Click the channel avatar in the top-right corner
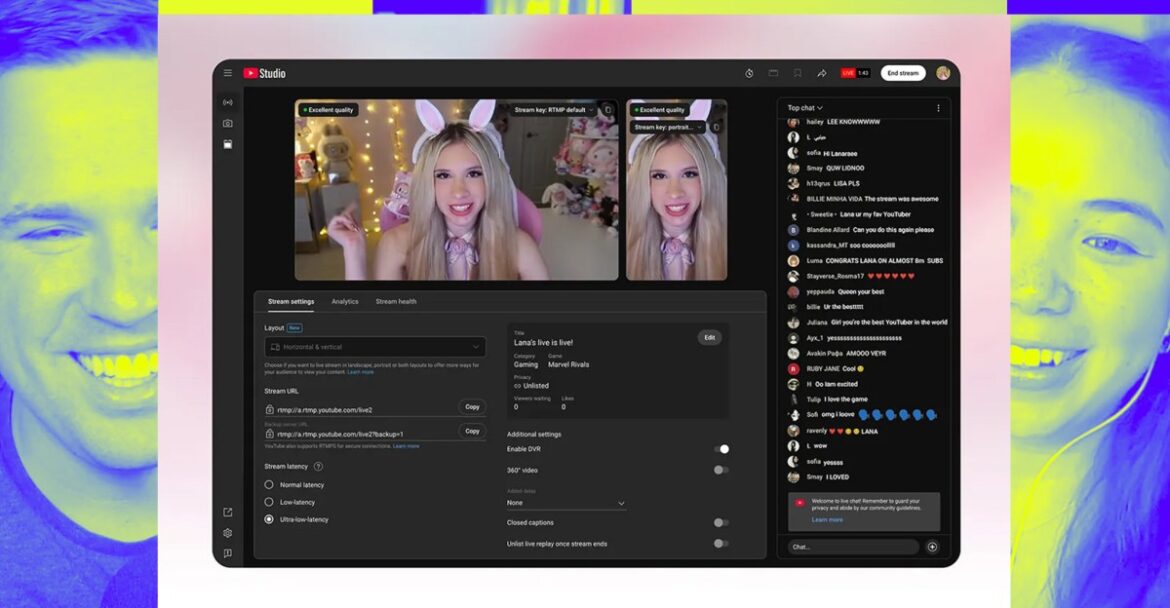Screen dimensions: 1170x608 point(941,72)
